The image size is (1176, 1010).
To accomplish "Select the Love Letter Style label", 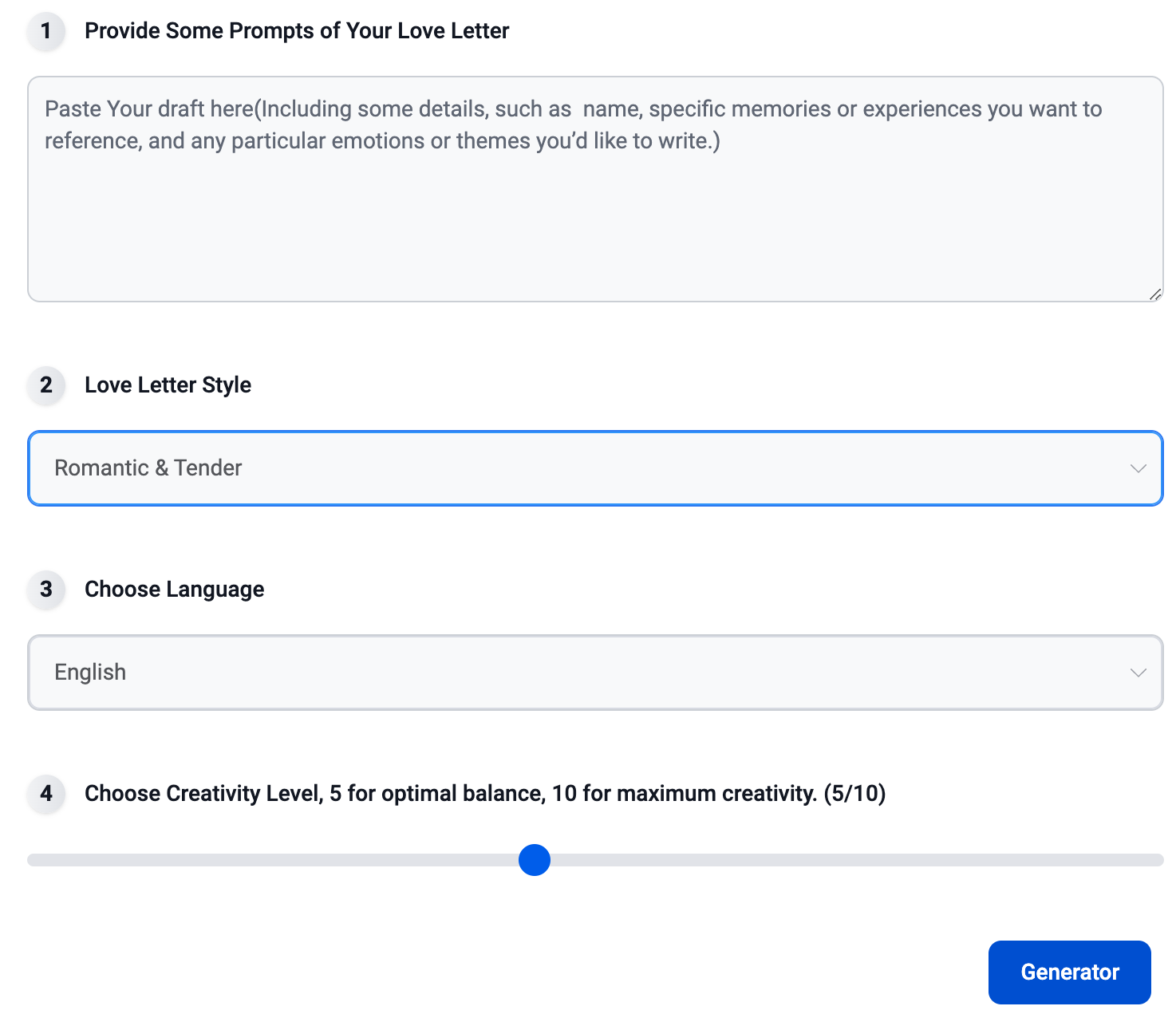I will click(168, 385).
